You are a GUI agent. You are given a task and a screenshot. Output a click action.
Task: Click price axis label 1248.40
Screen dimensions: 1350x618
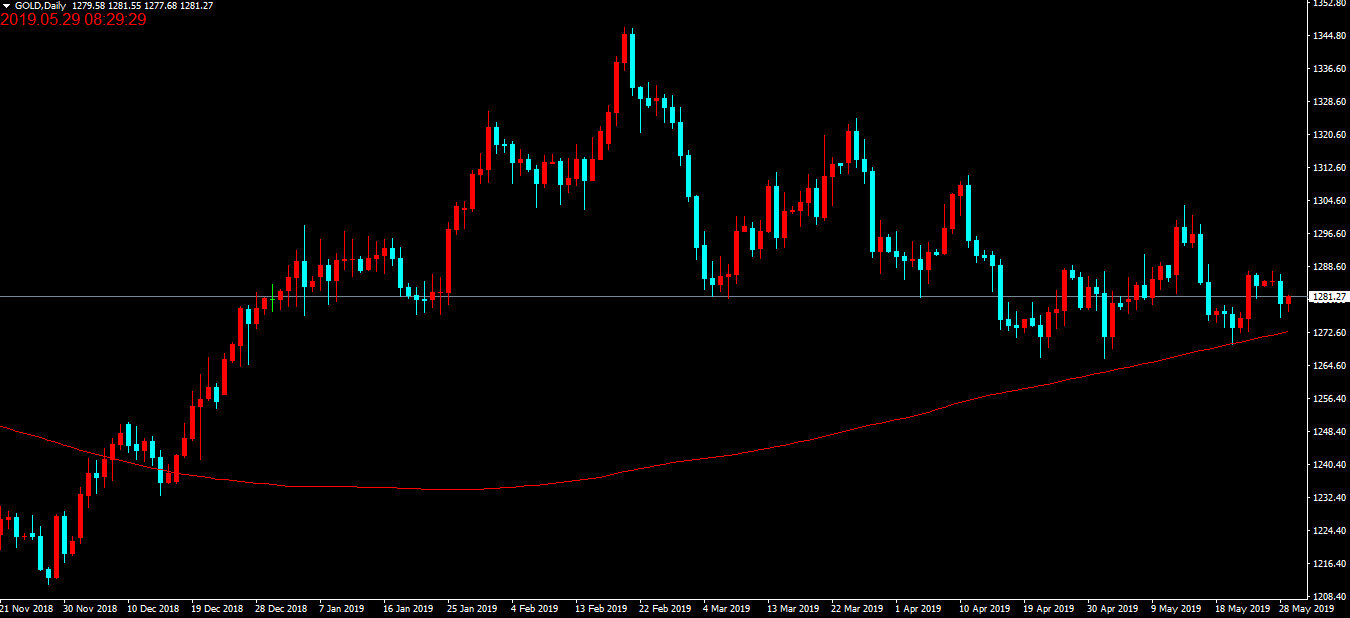click(1330, 432)
